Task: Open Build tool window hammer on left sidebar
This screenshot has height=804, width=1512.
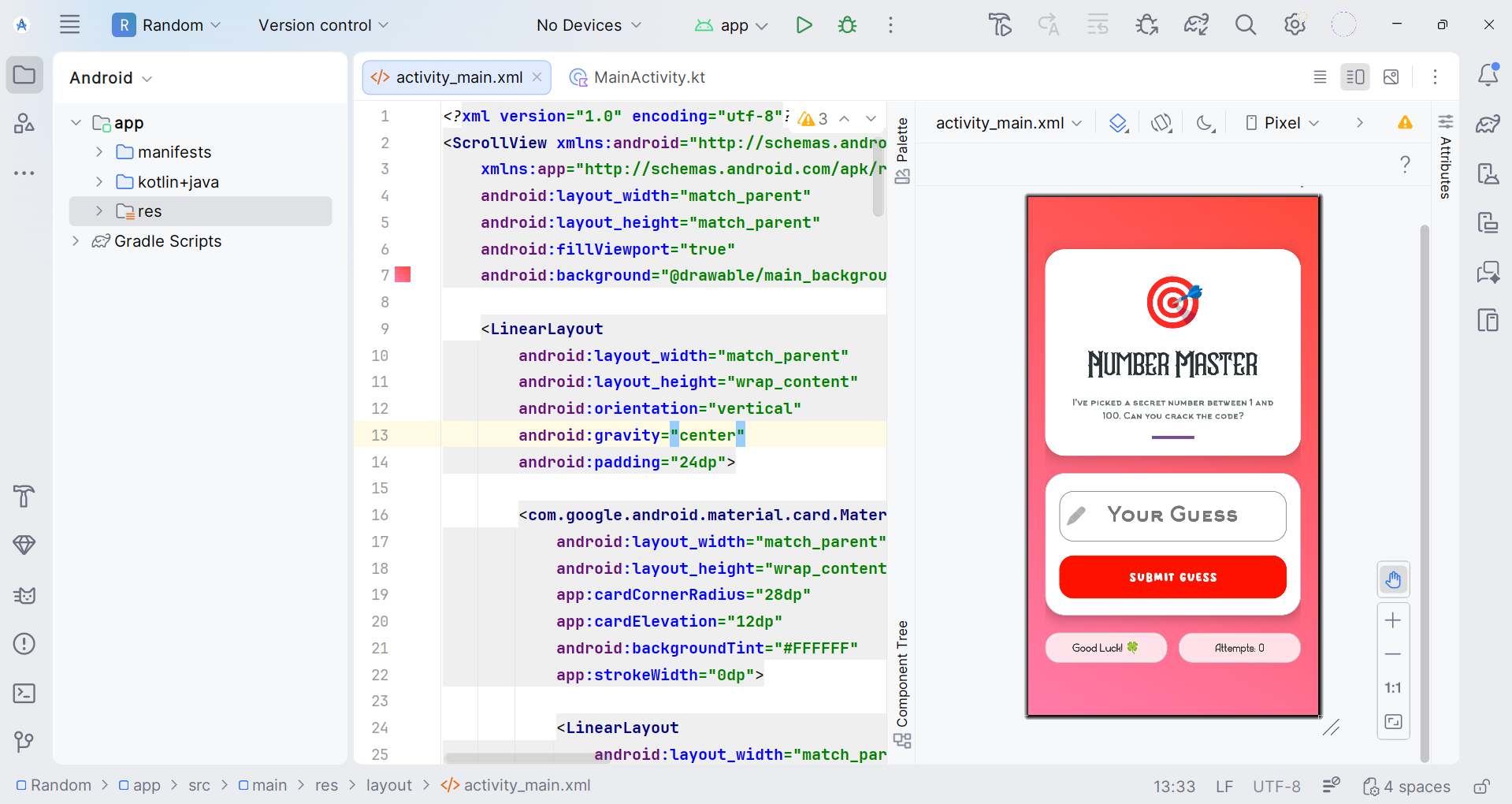Action: click(24, 497)
